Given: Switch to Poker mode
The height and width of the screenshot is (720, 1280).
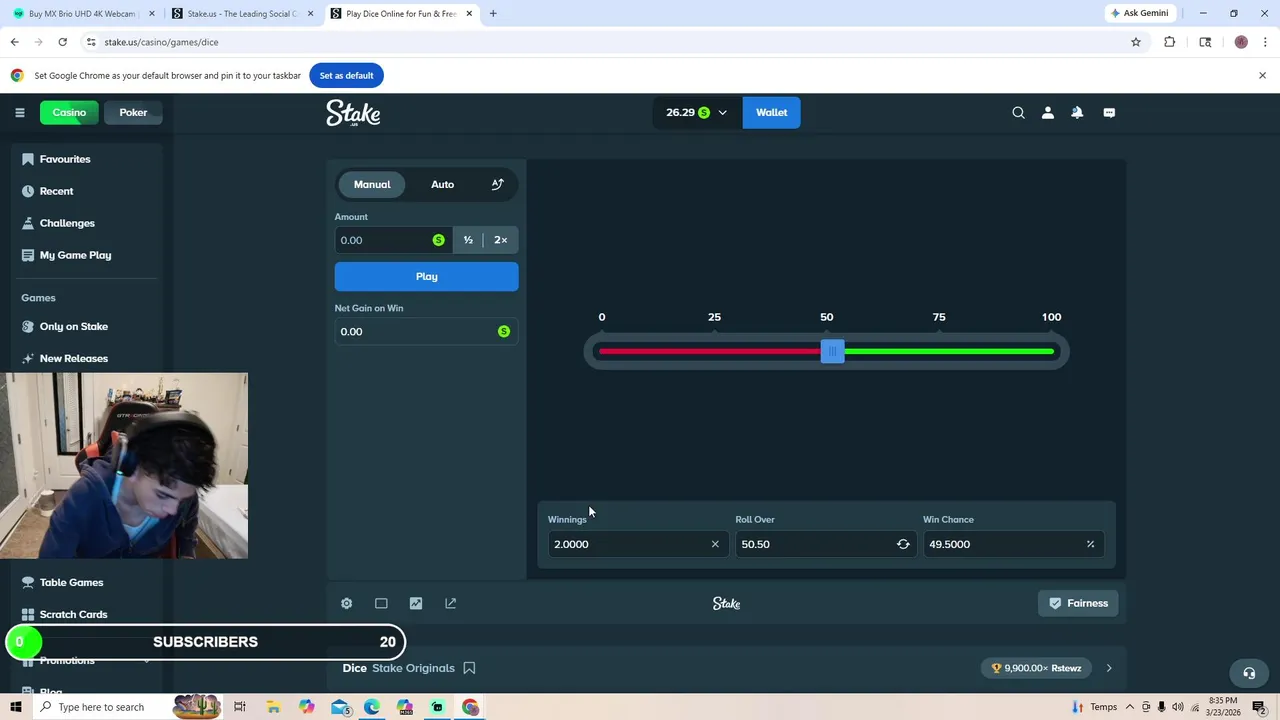Looking at the screenshot, I should click(x=133, y=112).
